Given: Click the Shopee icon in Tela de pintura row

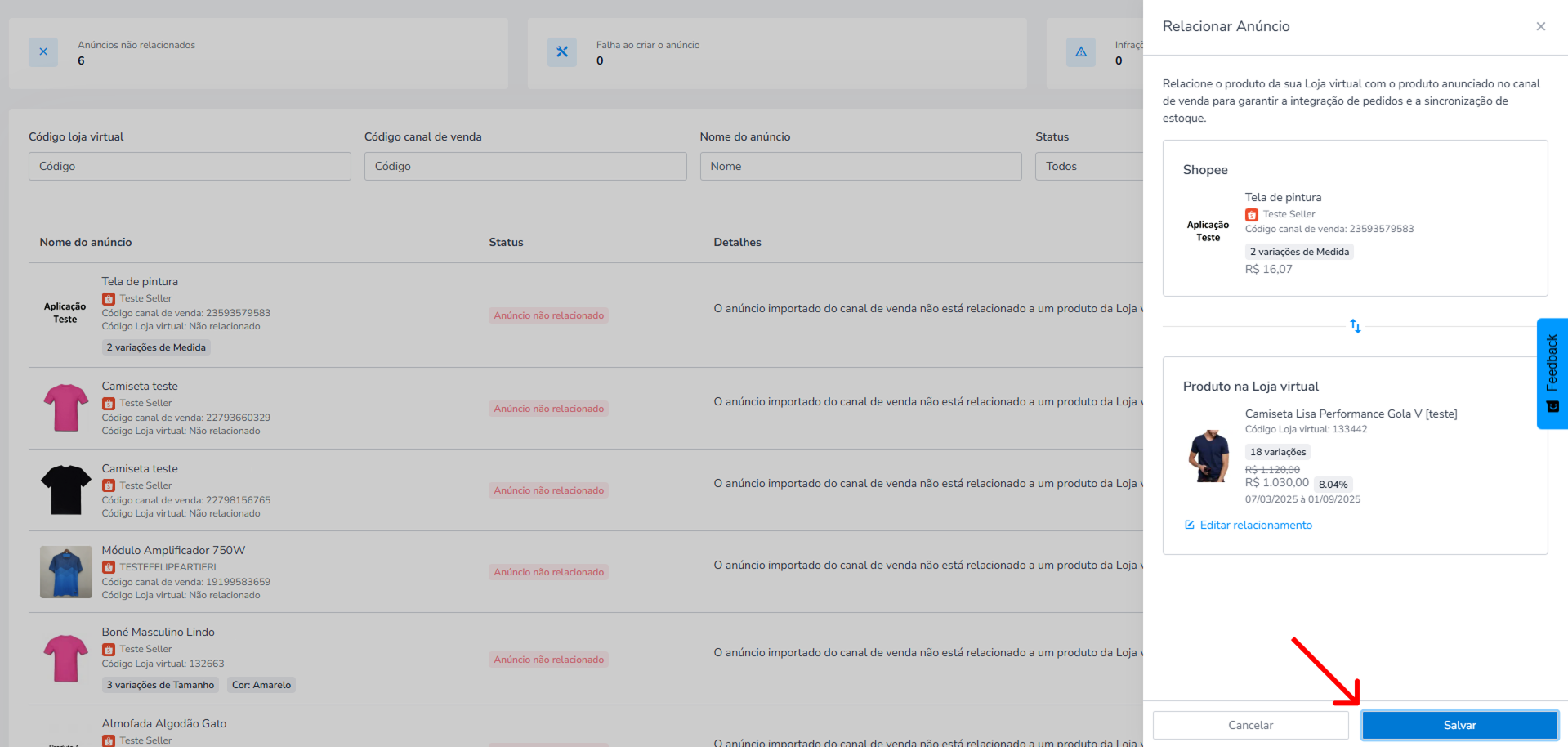Looking at the screenshot, I should [x=108, y=298].
